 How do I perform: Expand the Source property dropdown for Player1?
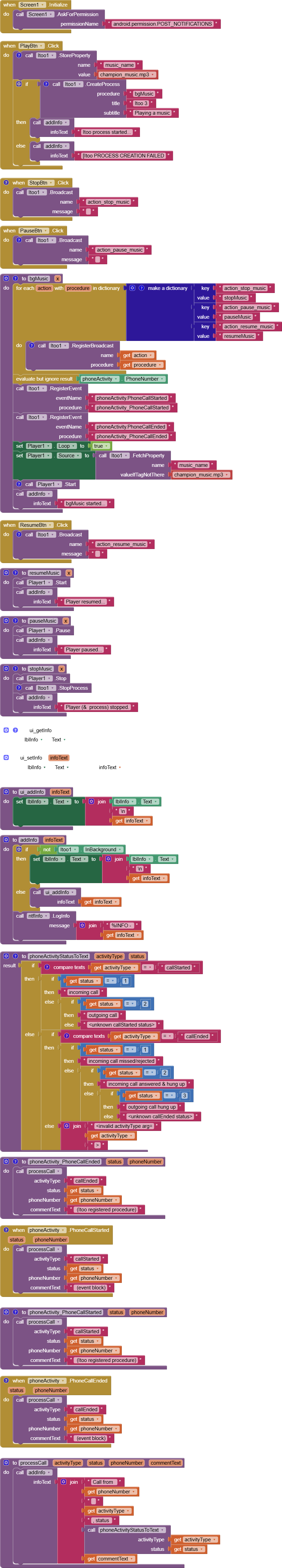click(x=77, y=455)
